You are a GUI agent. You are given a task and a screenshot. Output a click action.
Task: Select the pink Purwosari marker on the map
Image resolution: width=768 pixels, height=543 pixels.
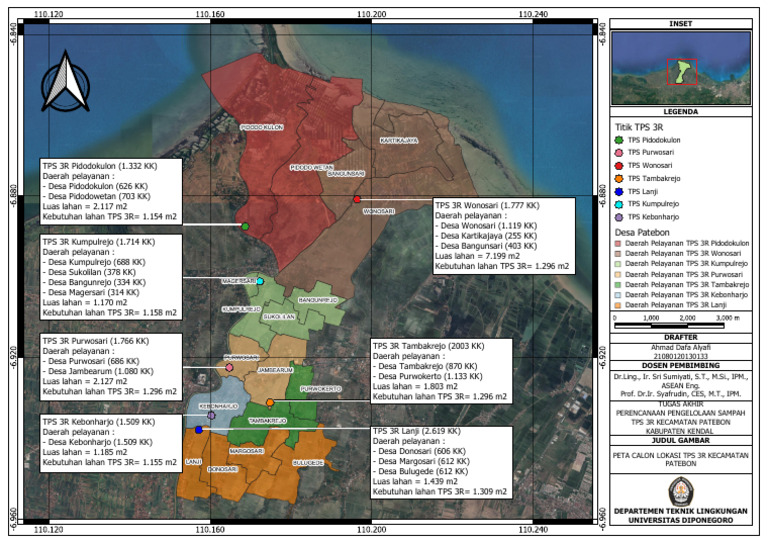[x=229, y=367]
